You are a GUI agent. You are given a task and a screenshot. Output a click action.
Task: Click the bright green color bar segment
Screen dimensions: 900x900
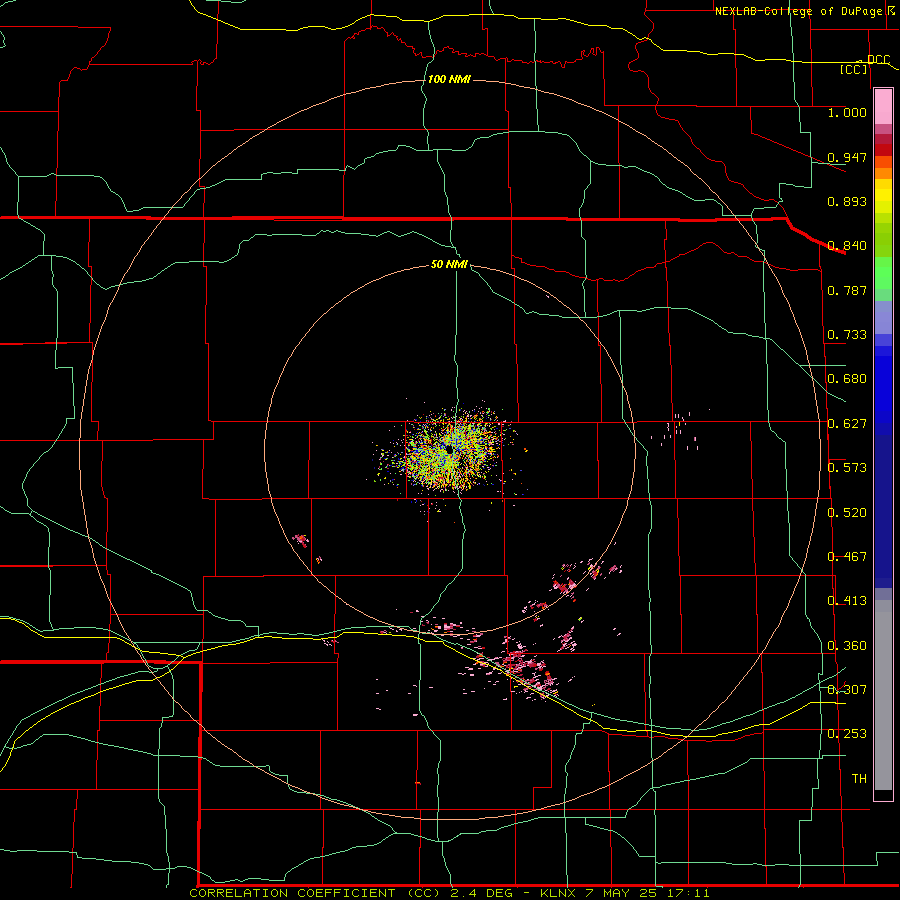tap(883, 273)
